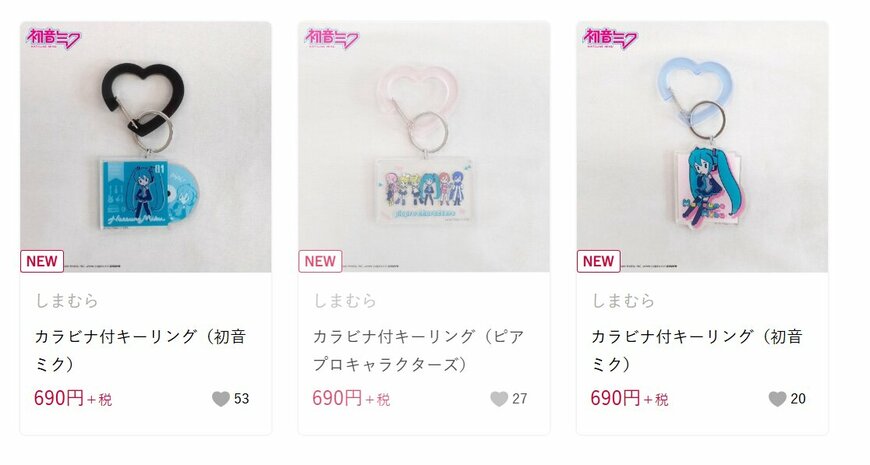Click 690円+税 price on first card
This screenshot has height=465, width=870.
tap(73, 398)
